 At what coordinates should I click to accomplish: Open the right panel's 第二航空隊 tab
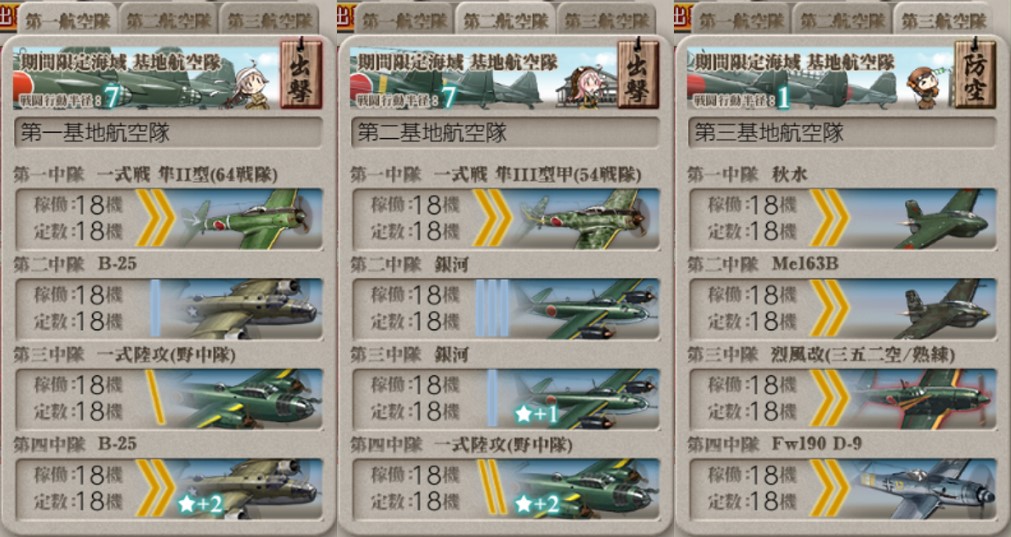click(842, 20)
